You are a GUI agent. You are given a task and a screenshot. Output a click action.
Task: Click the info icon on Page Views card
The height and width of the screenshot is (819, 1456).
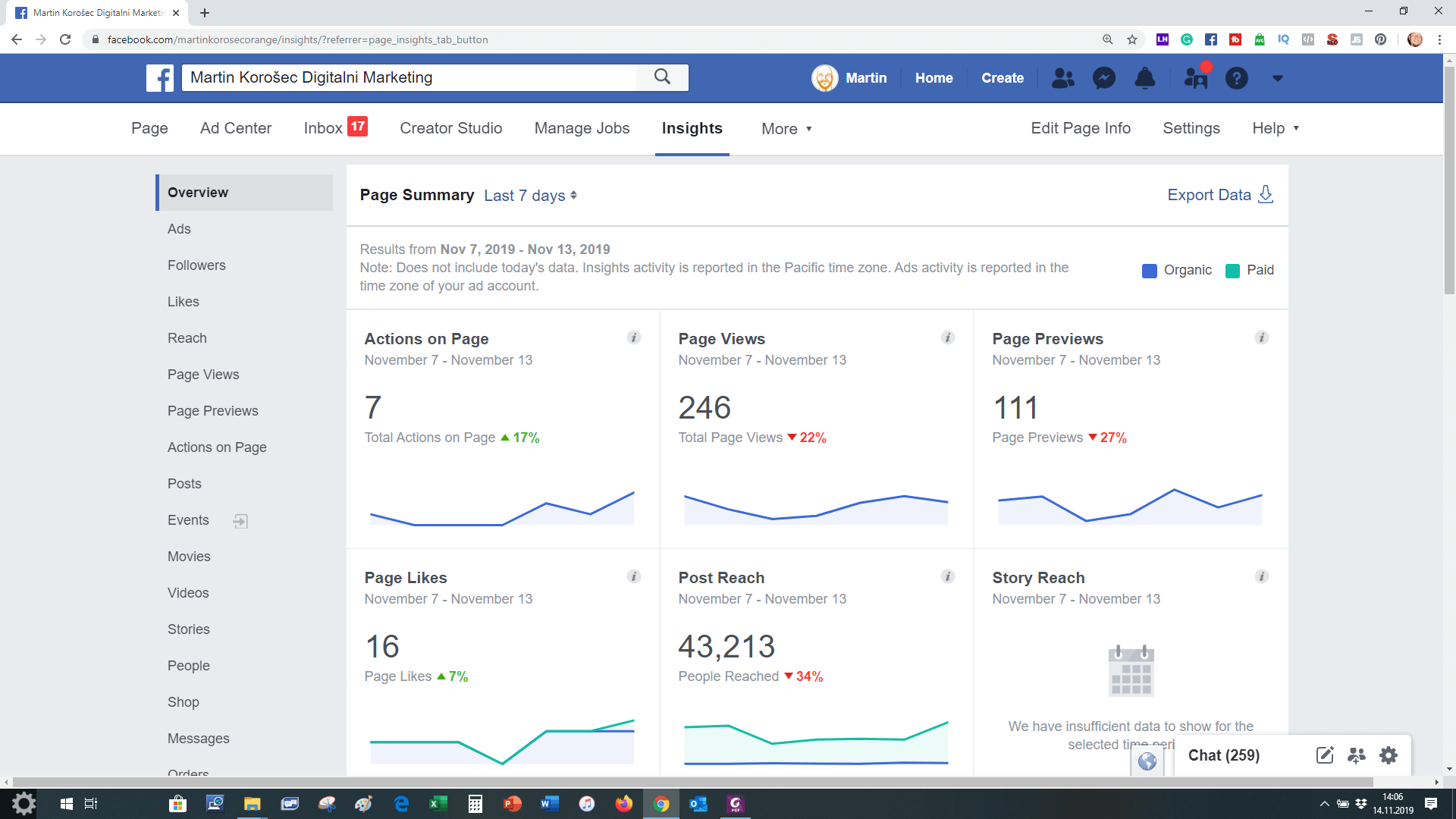(x=948, y=338)
